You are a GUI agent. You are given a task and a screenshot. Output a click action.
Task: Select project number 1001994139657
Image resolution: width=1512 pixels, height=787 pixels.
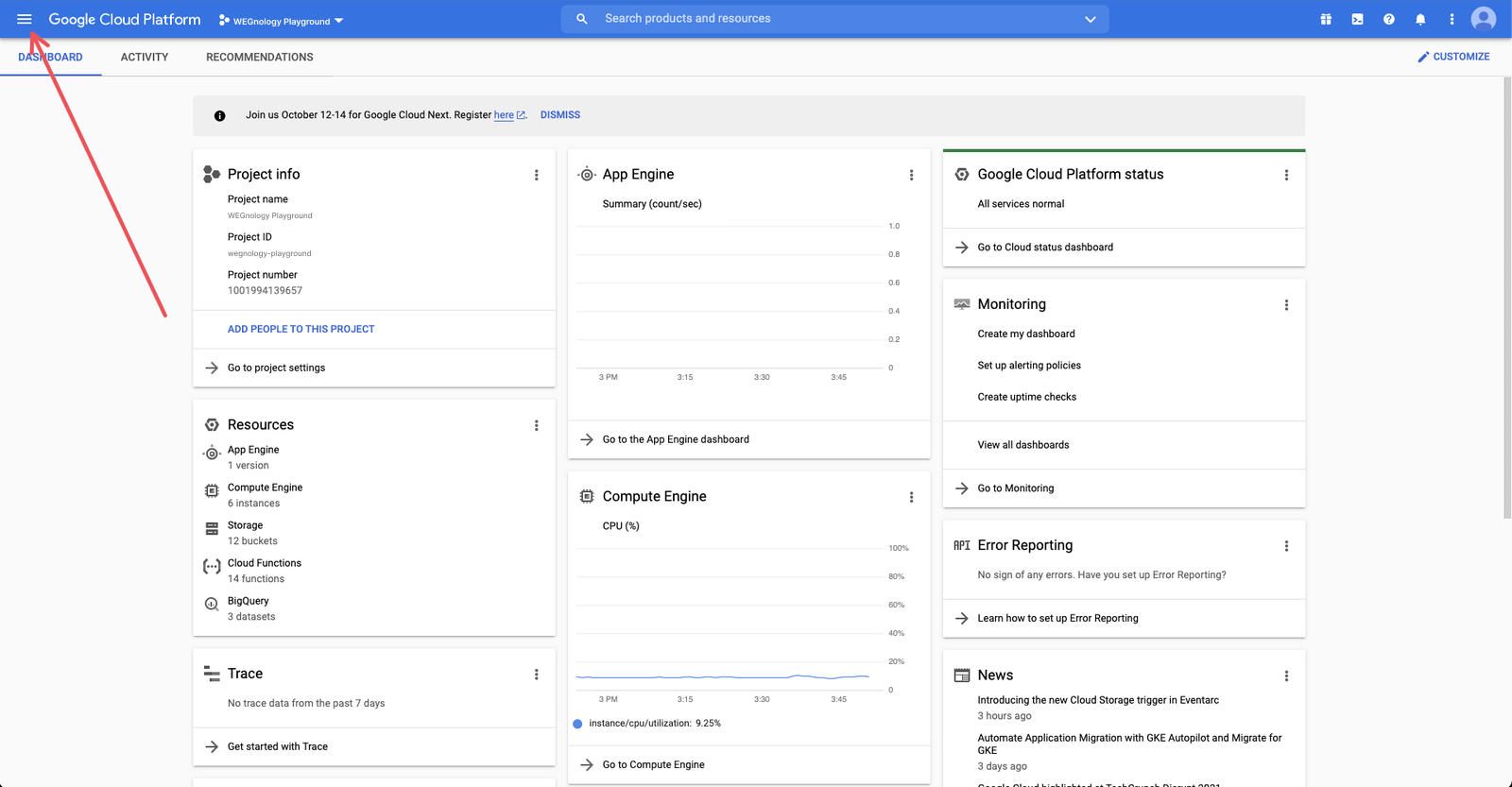(265, 291)
